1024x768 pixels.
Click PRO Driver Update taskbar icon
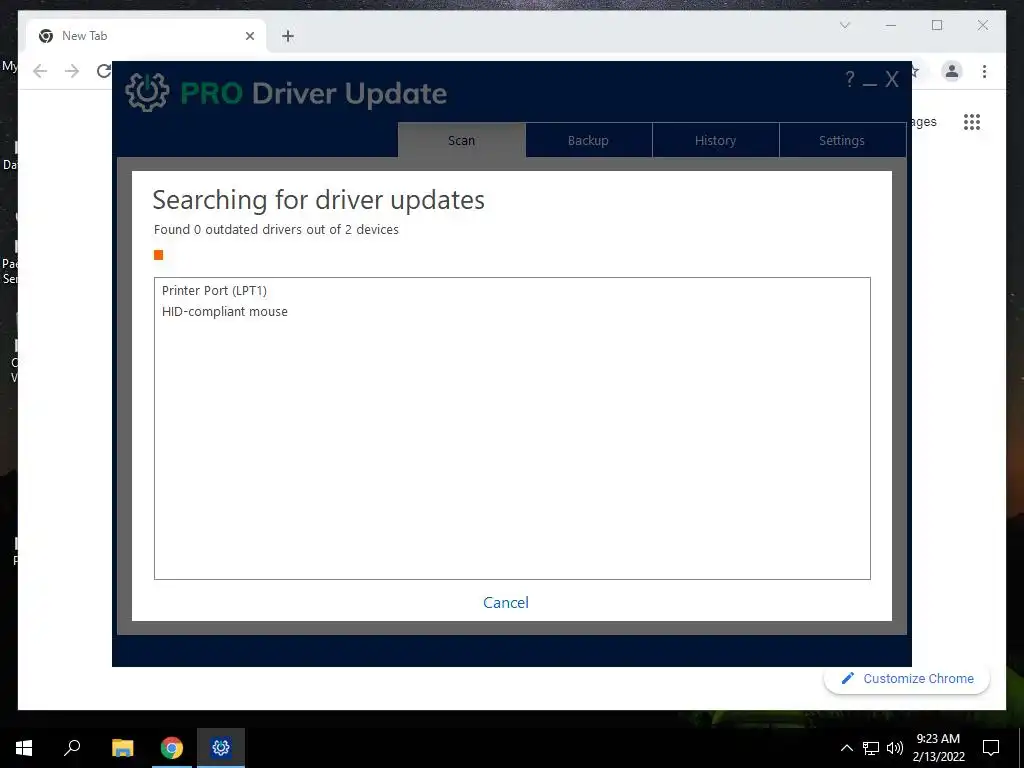221,748
